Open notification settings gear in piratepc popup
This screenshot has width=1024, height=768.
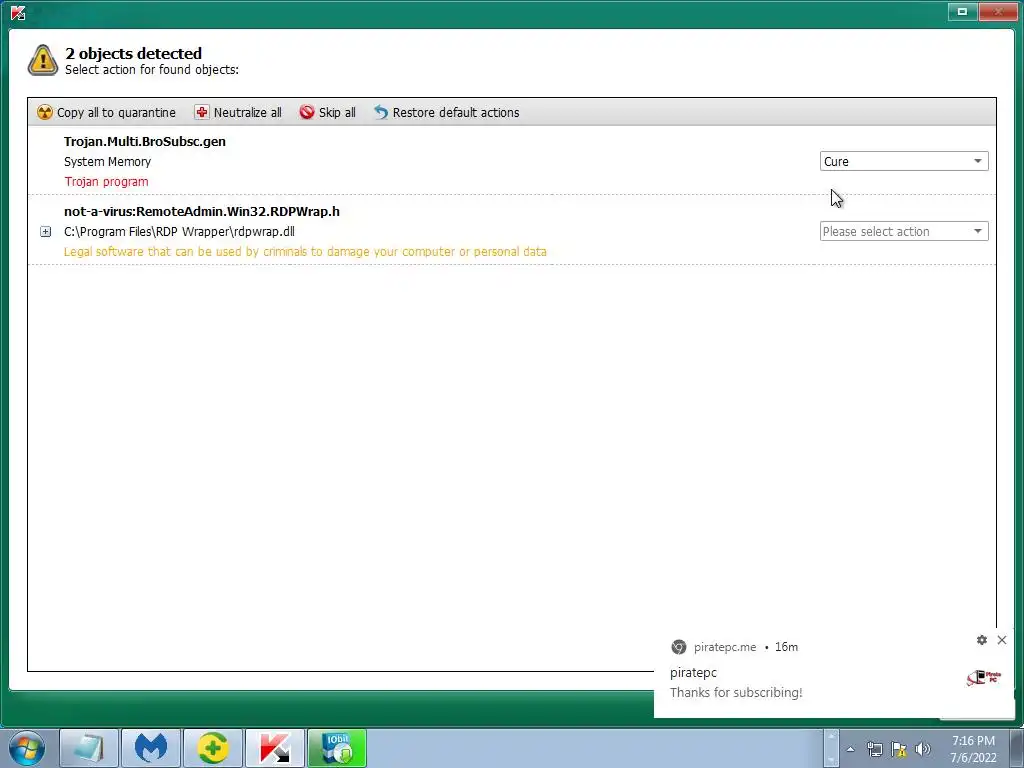(x=982, y=640)
